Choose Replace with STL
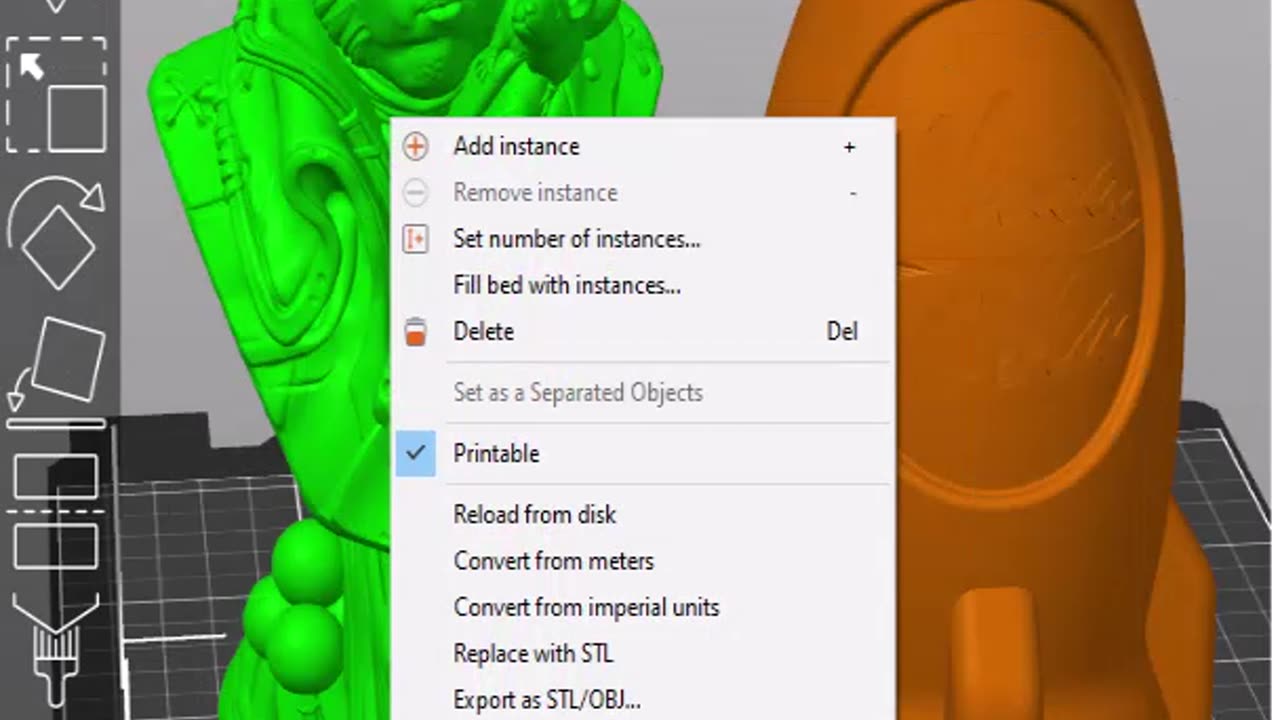This screenshot has height=720, width=1280. click(641, 653)
